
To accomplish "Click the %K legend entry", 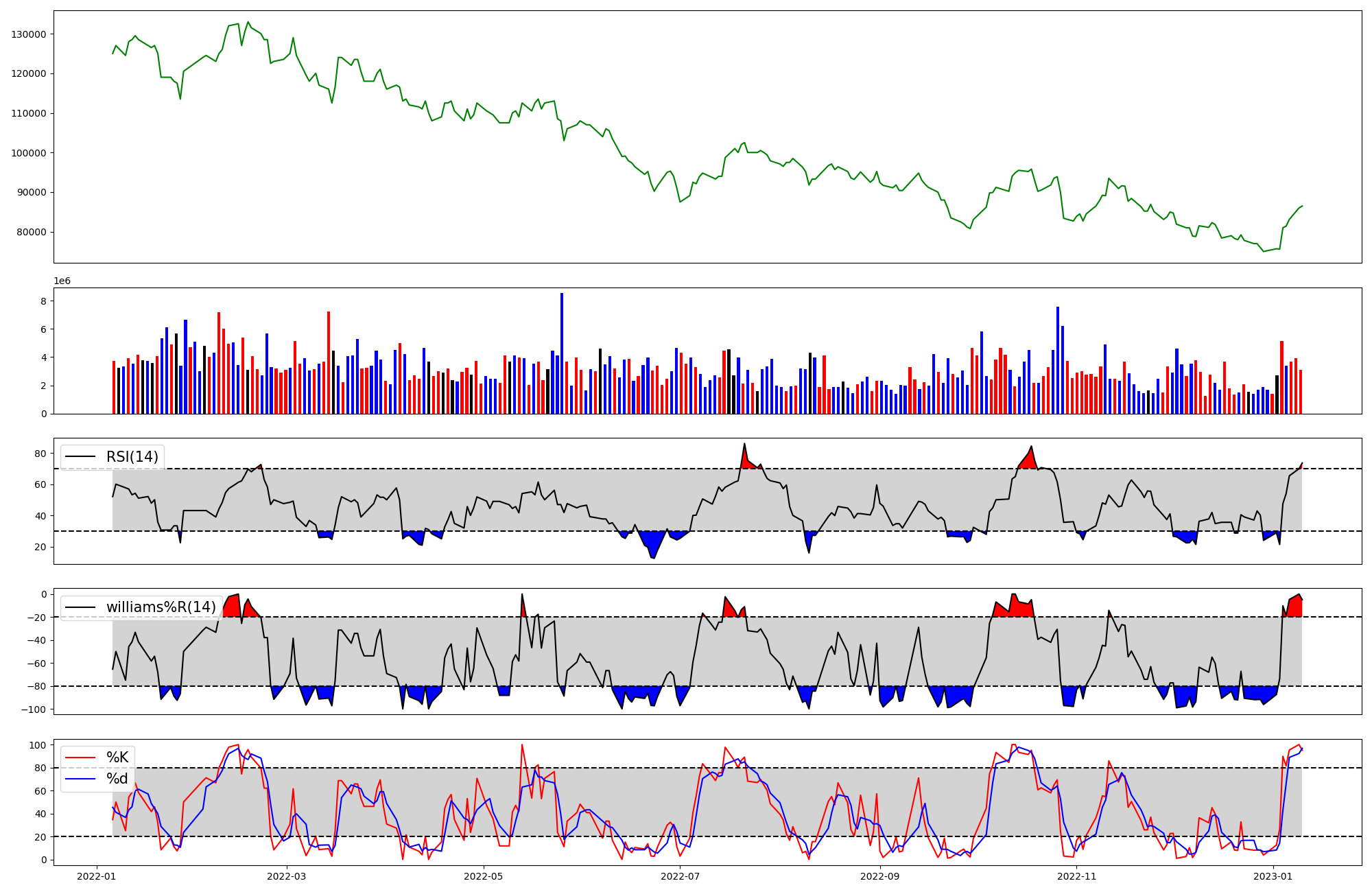I will click(117, 758).
